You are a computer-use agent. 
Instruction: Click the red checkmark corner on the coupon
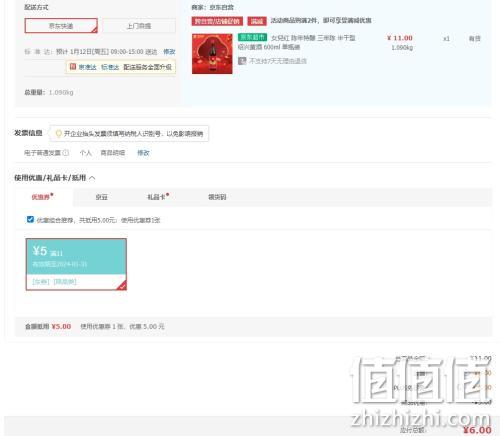(122, 286)
